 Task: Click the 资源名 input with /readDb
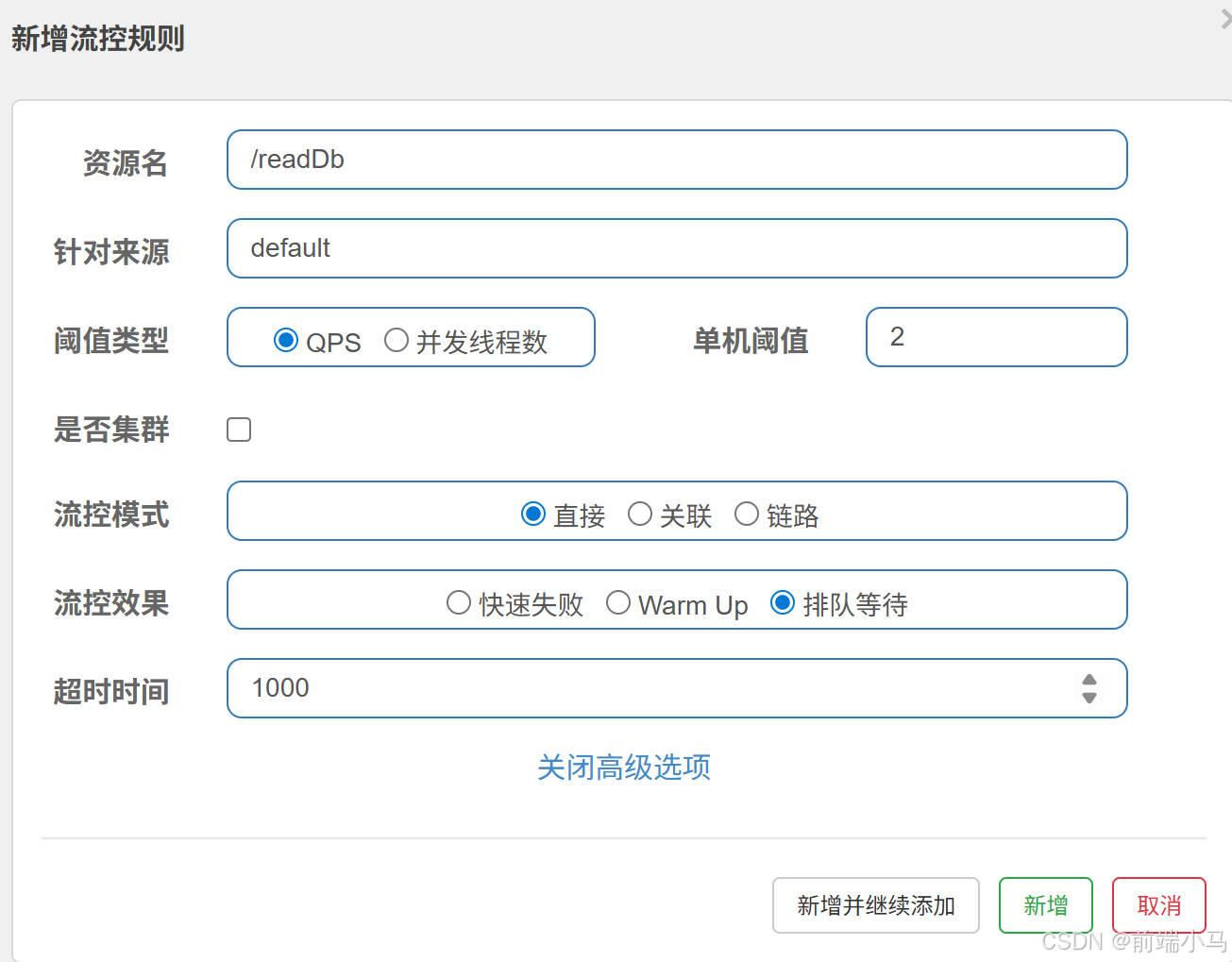point(677,160)
